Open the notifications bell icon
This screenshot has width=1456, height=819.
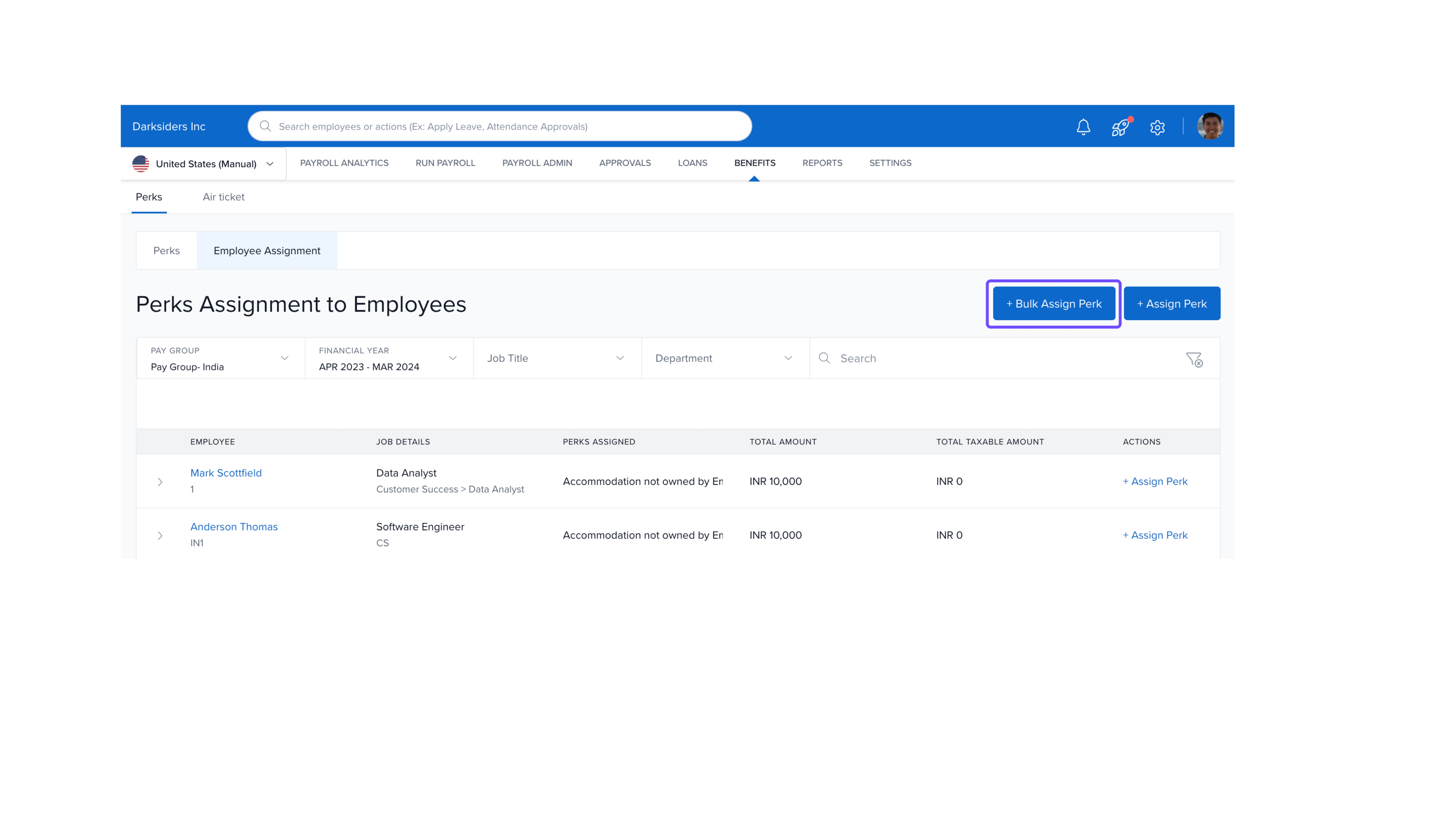1083,127
